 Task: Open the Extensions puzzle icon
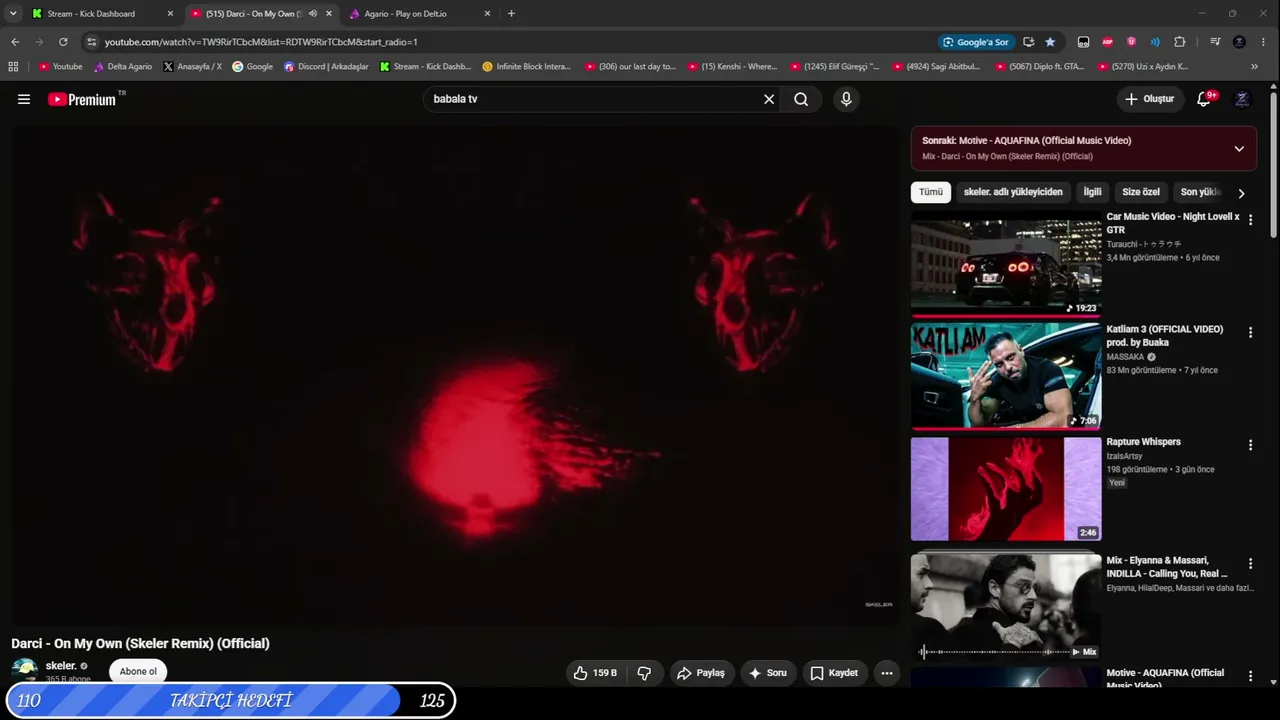click(1180, 42)
